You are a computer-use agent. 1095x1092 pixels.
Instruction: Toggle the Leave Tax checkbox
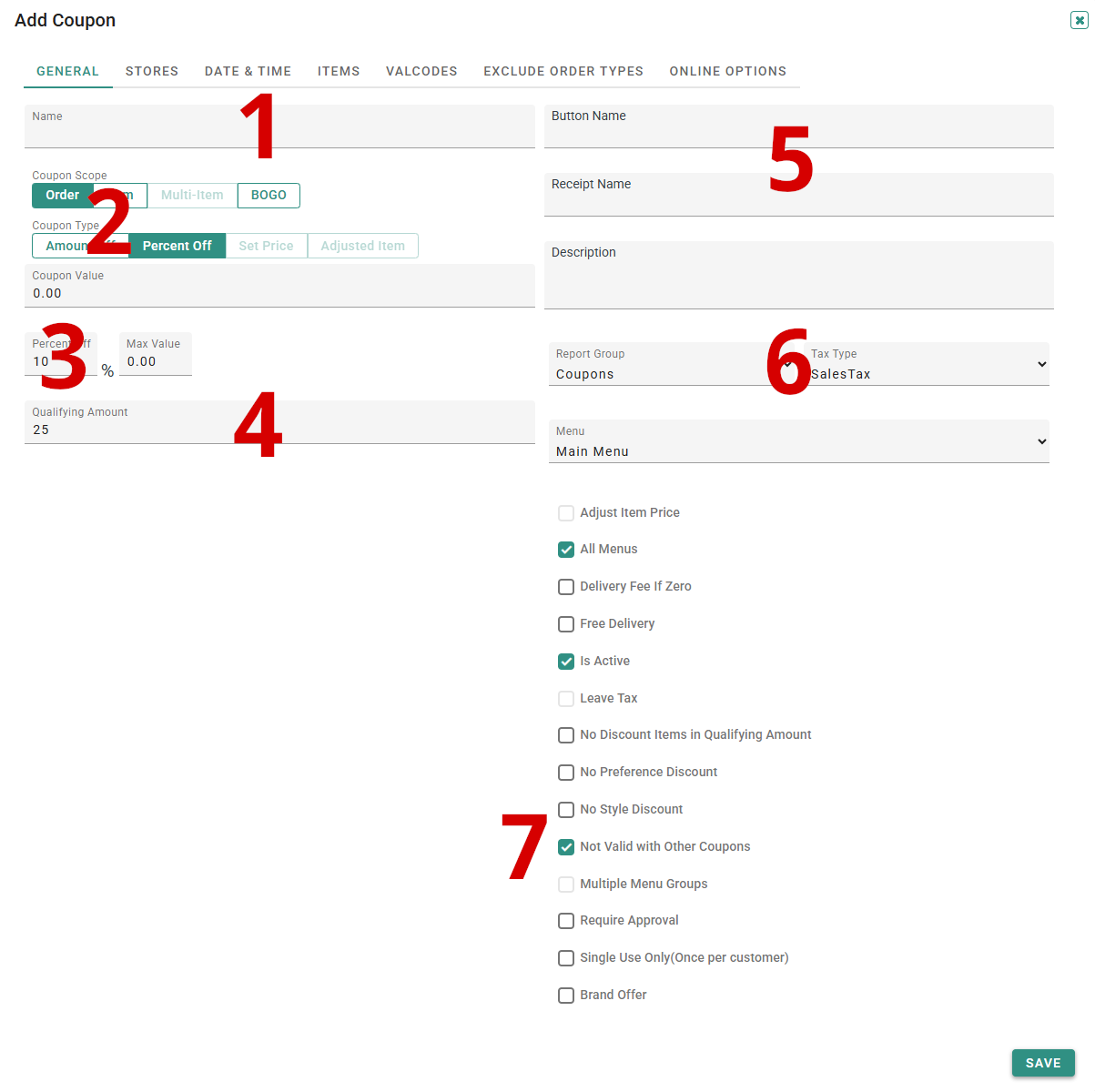coord(566,699)
